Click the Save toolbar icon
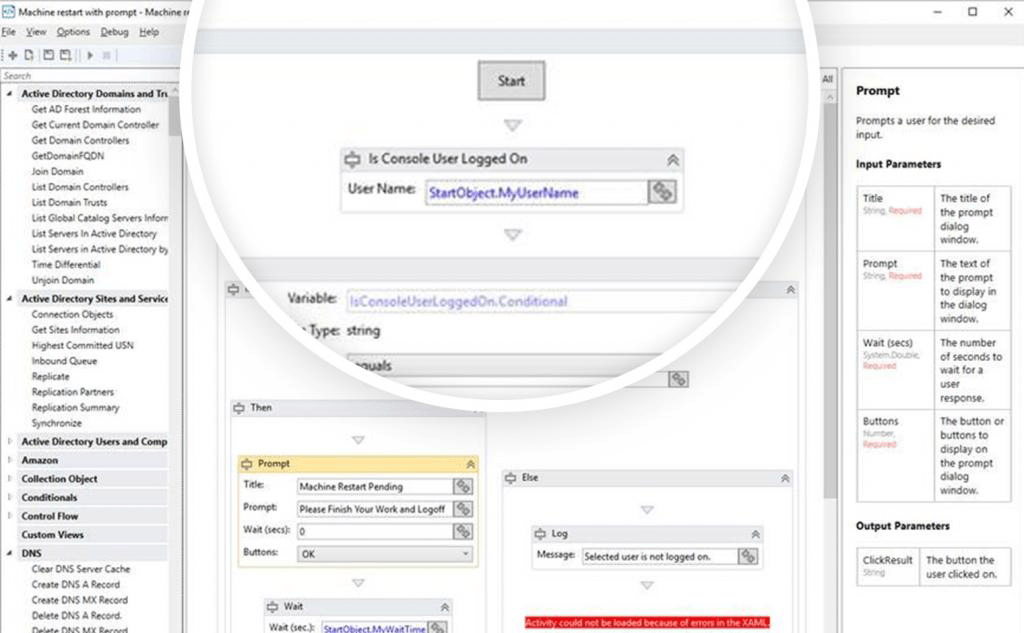Screen dimensions: 1024x633 click(48, 56)
